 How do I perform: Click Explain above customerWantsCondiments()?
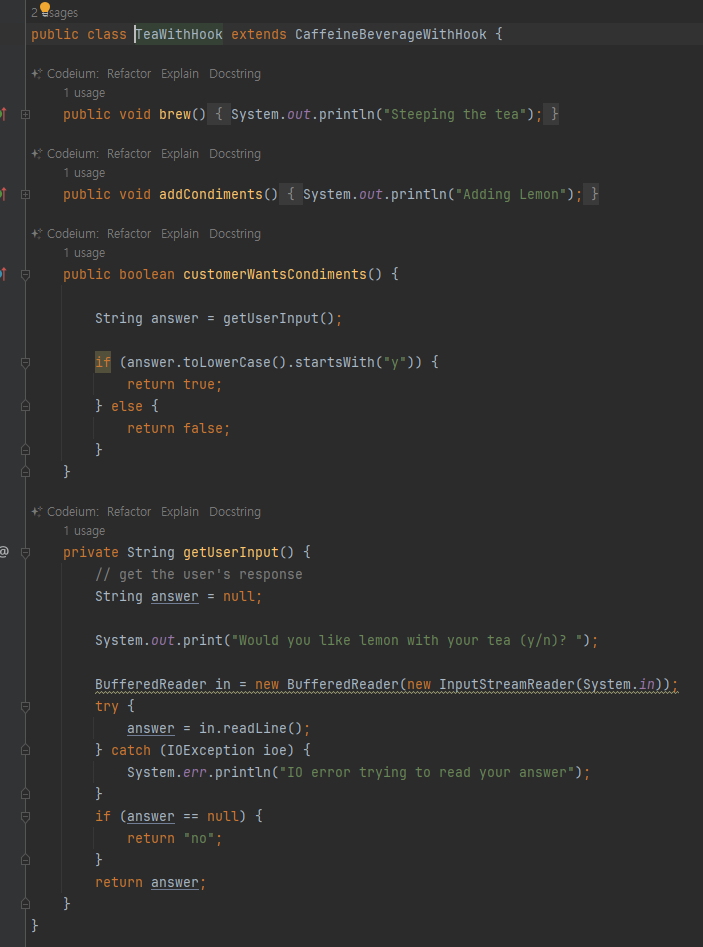(x=179, y=234)
